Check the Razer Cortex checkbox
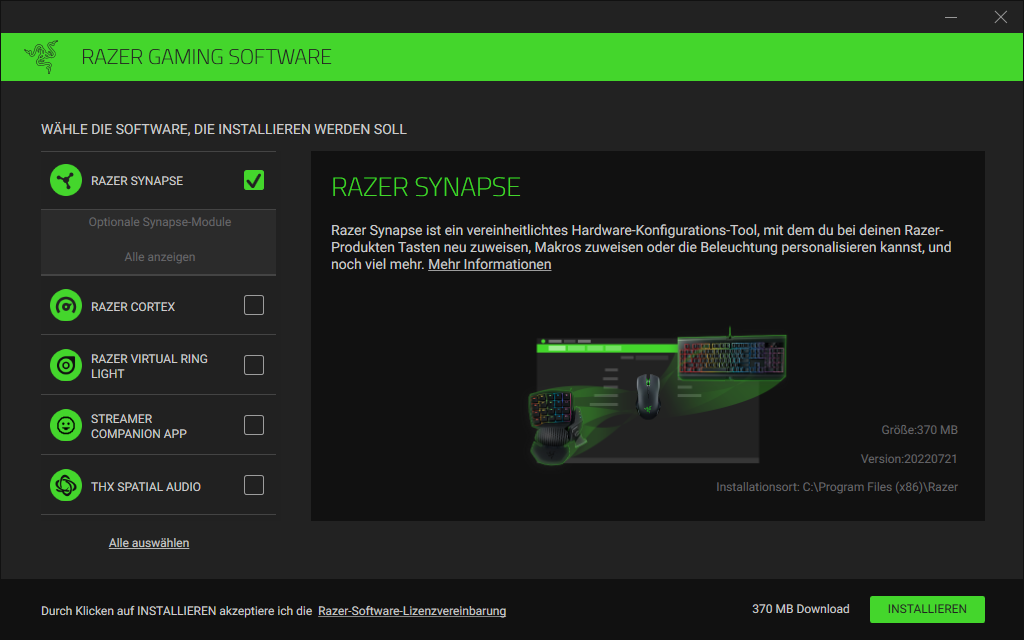 [x=254, y=305]
